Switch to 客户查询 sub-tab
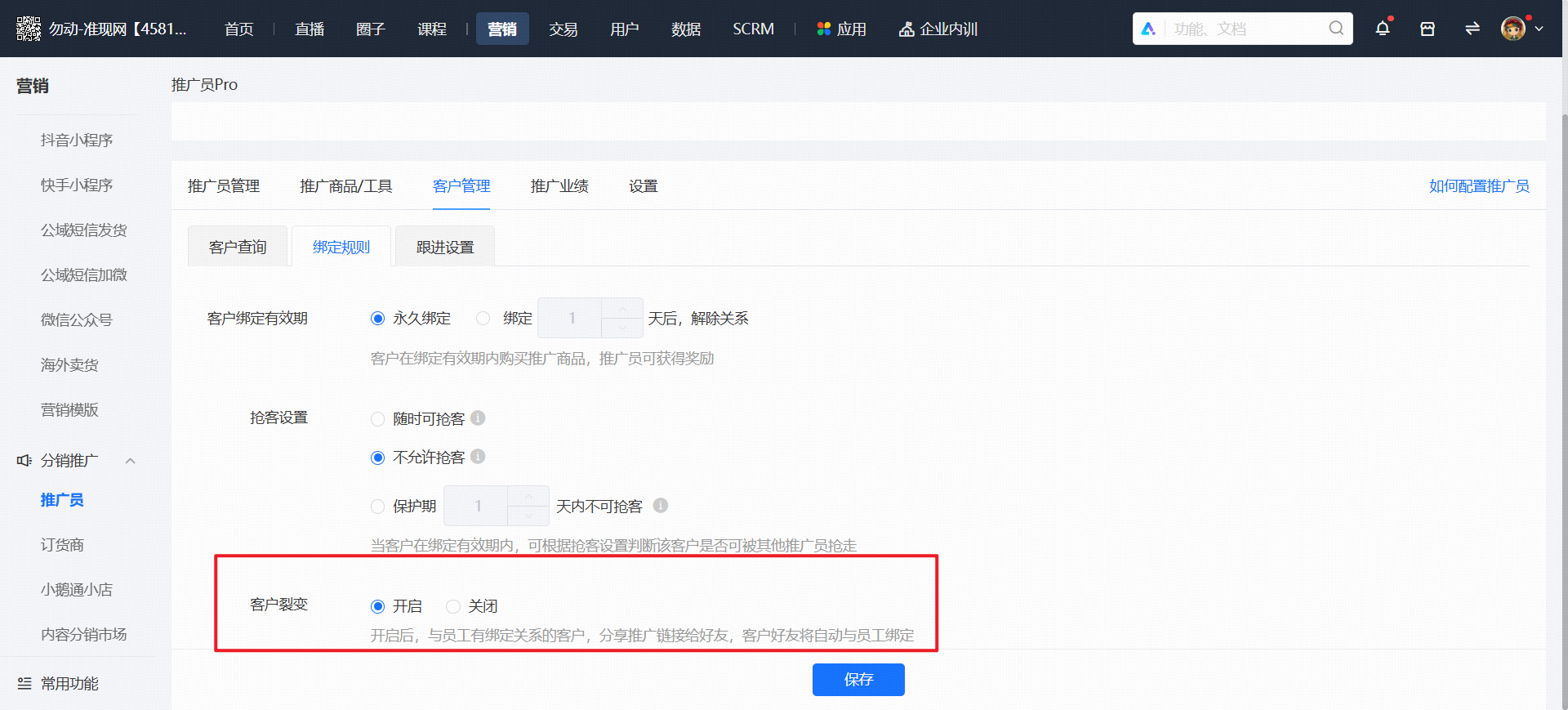The image size is (1568, 710). pos(238,247)
